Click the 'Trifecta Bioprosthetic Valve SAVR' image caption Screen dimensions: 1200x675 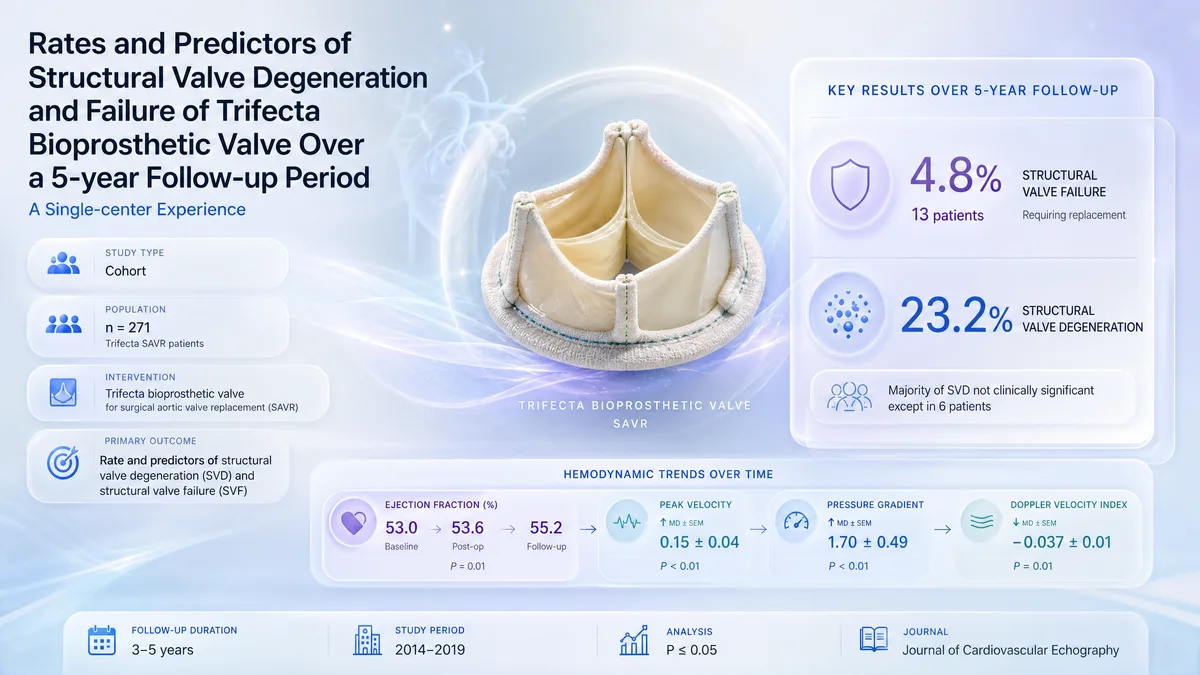pyautogui.click(x=634, y=414)
